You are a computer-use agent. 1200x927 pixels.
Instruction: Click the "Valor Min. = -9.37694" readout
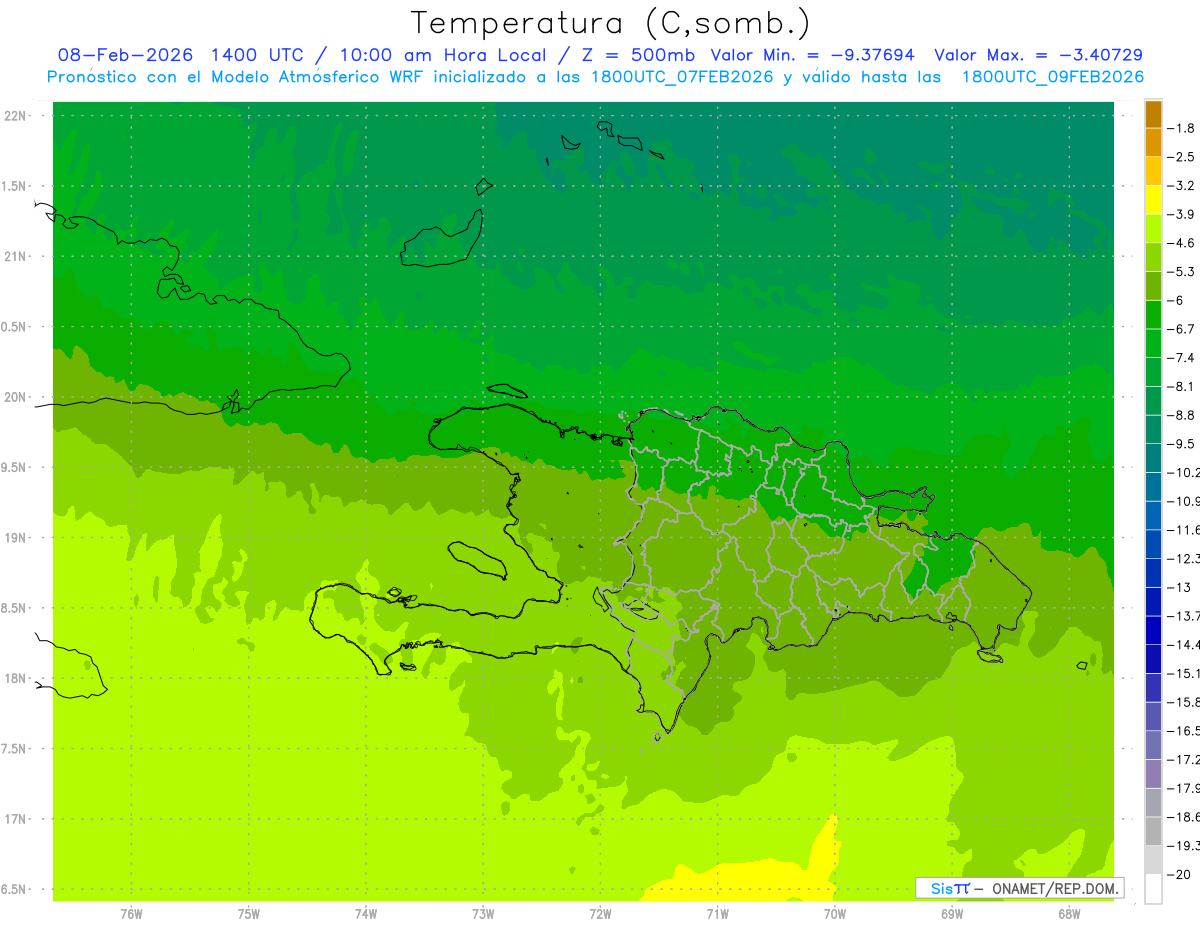coord(815,55)
